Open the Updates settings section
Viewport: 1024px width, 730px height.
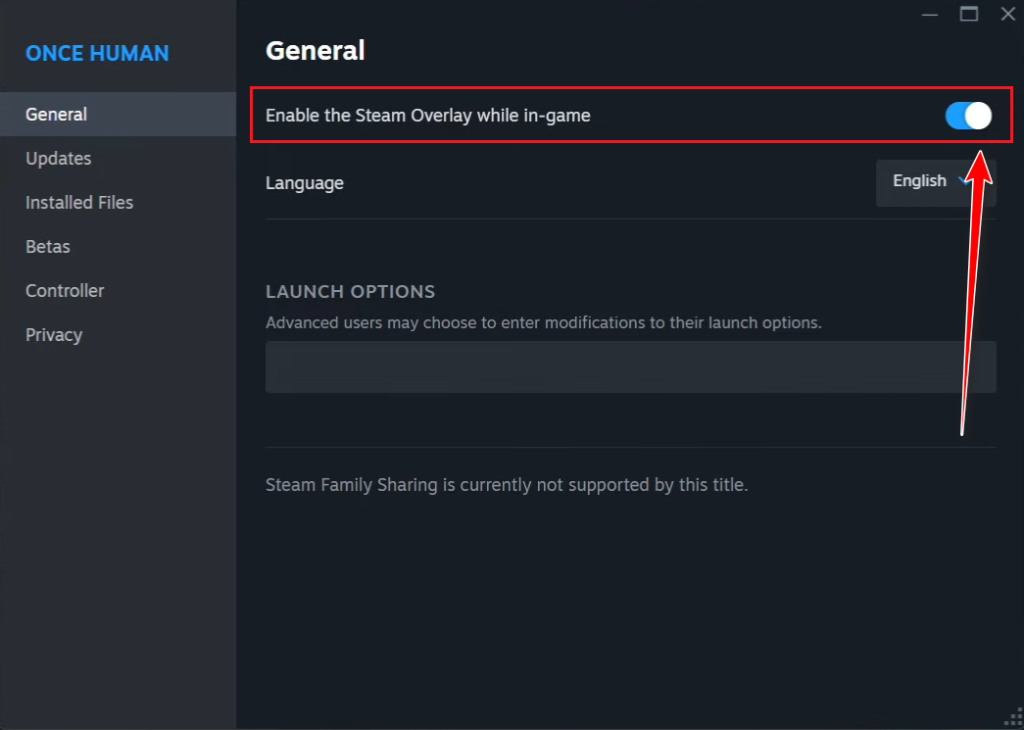(x=58, y=158)
